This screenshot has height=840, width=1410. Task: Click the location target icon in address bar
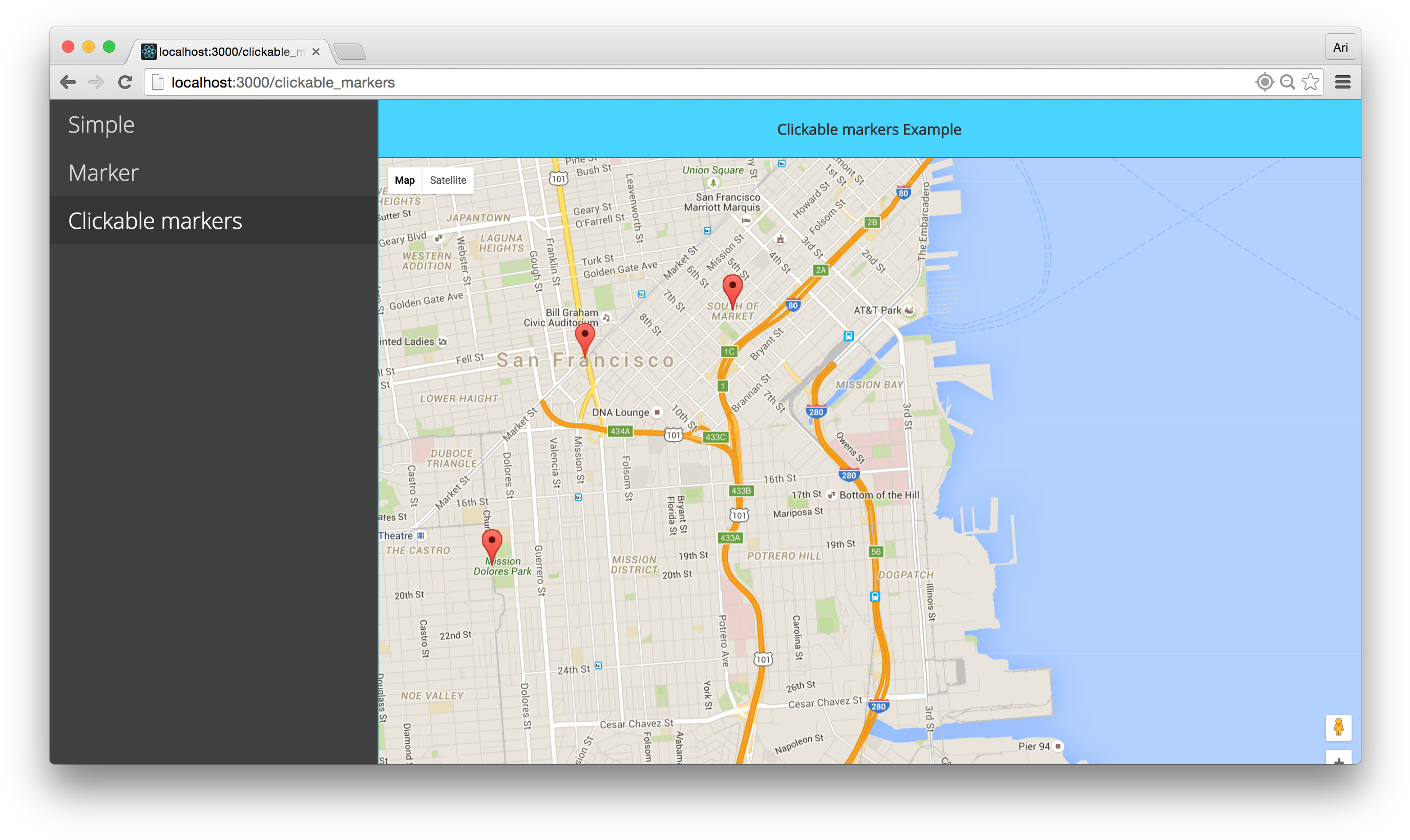click(1265, 82)
